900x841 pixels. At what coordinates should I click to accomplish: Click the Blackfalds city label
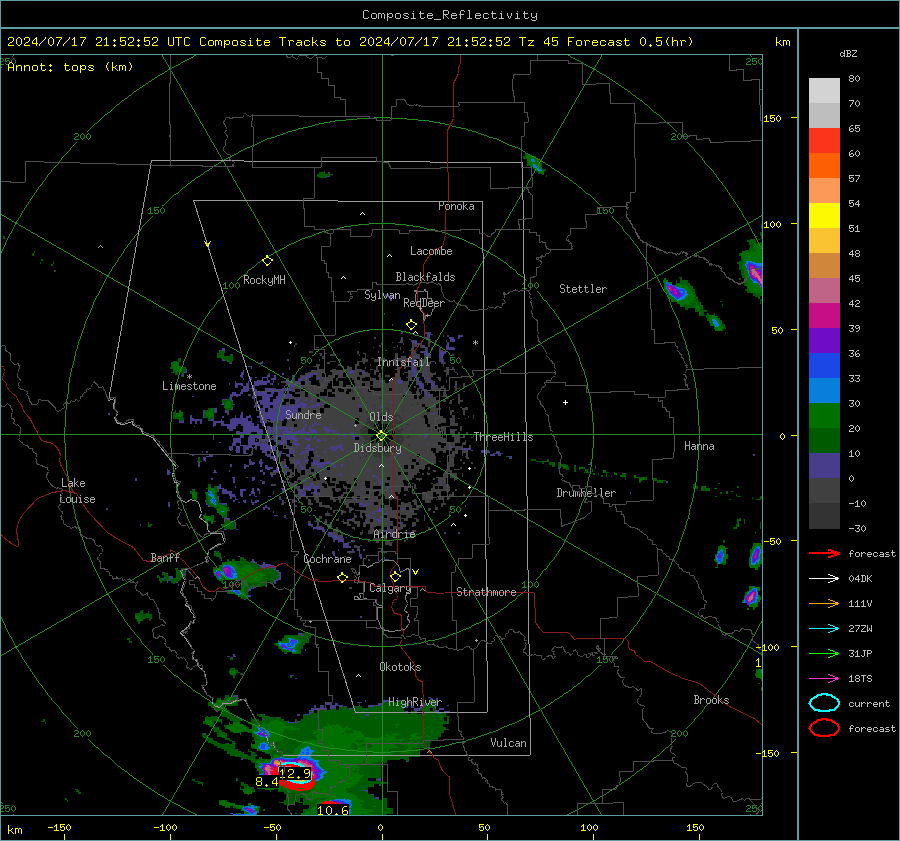tap(425, 277)
